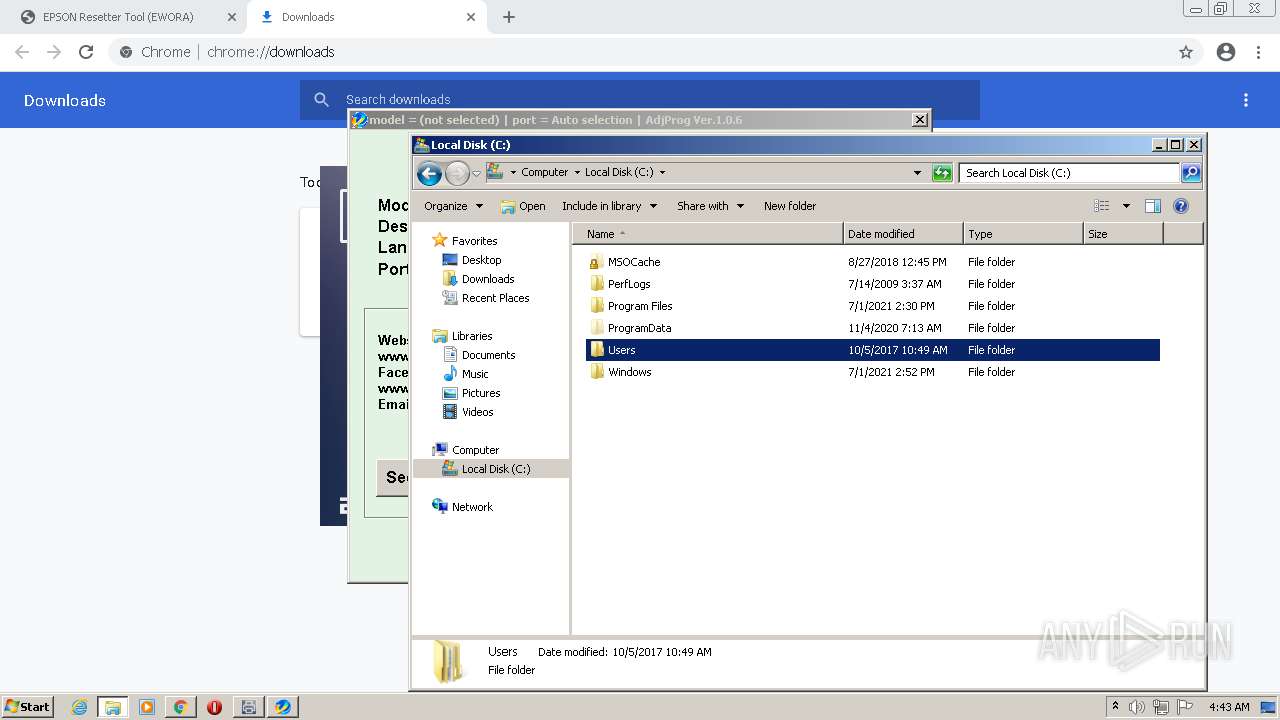This screenshot has width=1280, height=720.
Task: Open Chrome three-dot menu
Action: pos(1259,52)
